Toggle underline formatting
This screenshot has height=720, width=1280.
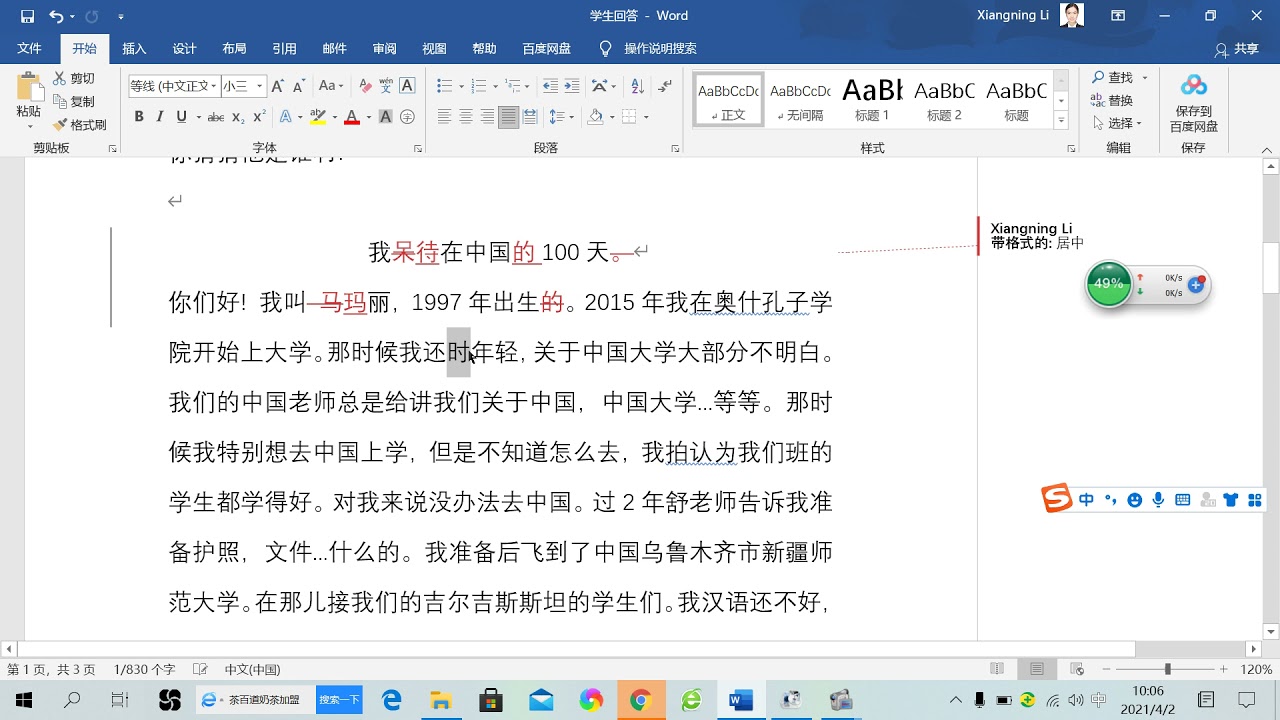(x=181, y=117)
